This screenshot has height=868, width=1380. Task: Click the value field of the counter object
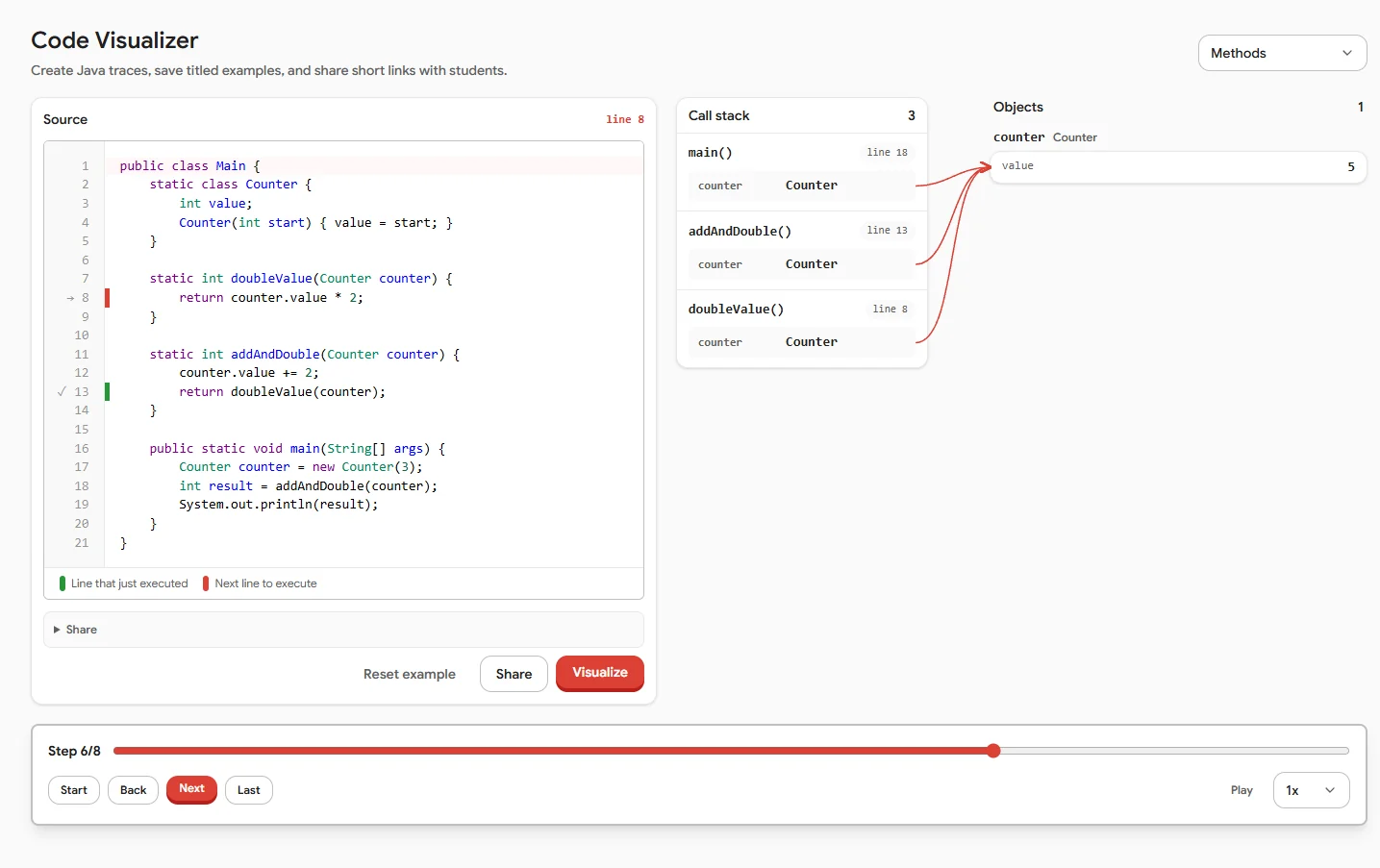pos(1178,166)
